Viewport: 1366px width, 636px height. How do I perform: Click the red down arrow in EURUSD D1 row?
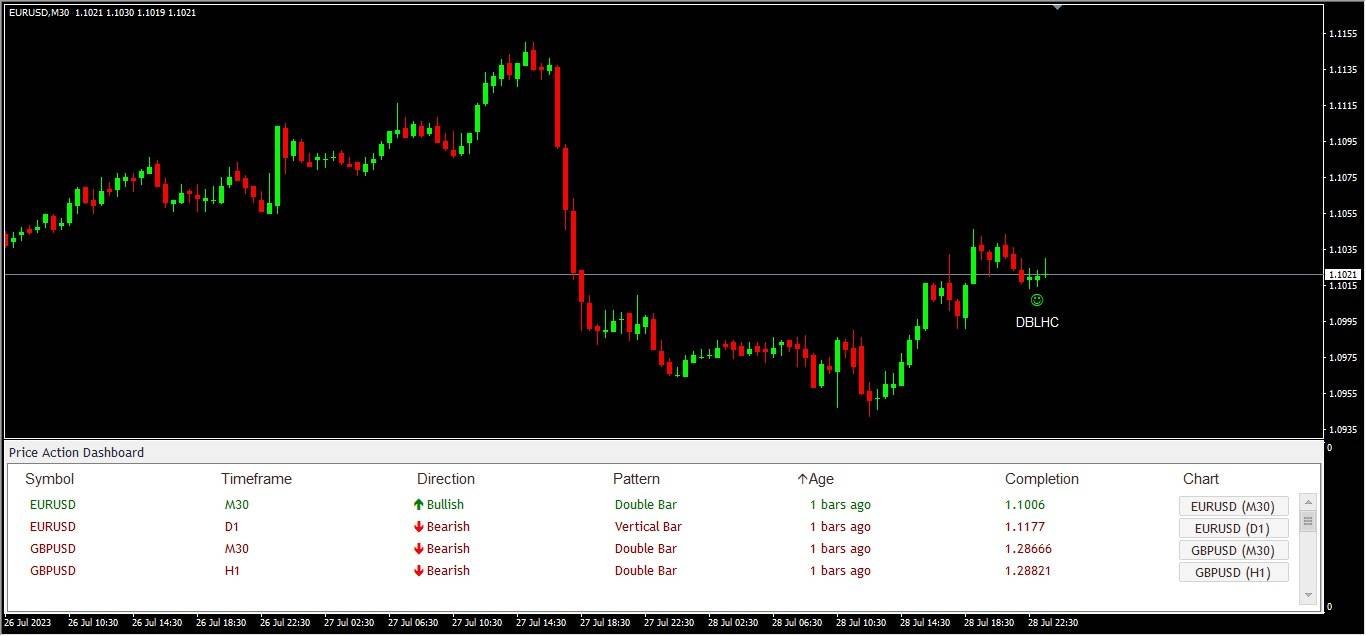418,527
